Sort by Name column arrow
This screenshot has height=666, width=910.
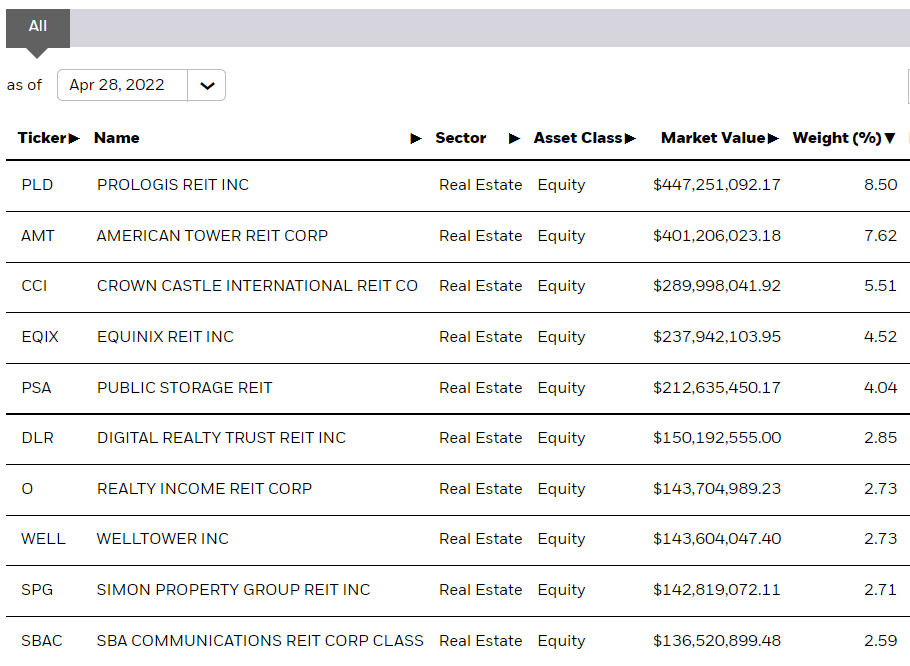point(416,138)
